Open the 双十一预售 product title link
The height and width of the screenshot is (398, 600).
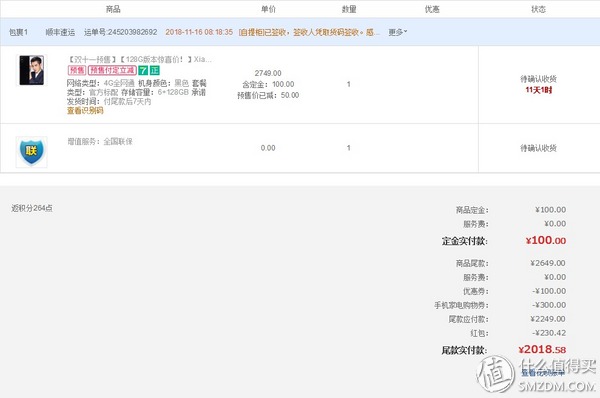coord(140,59)
